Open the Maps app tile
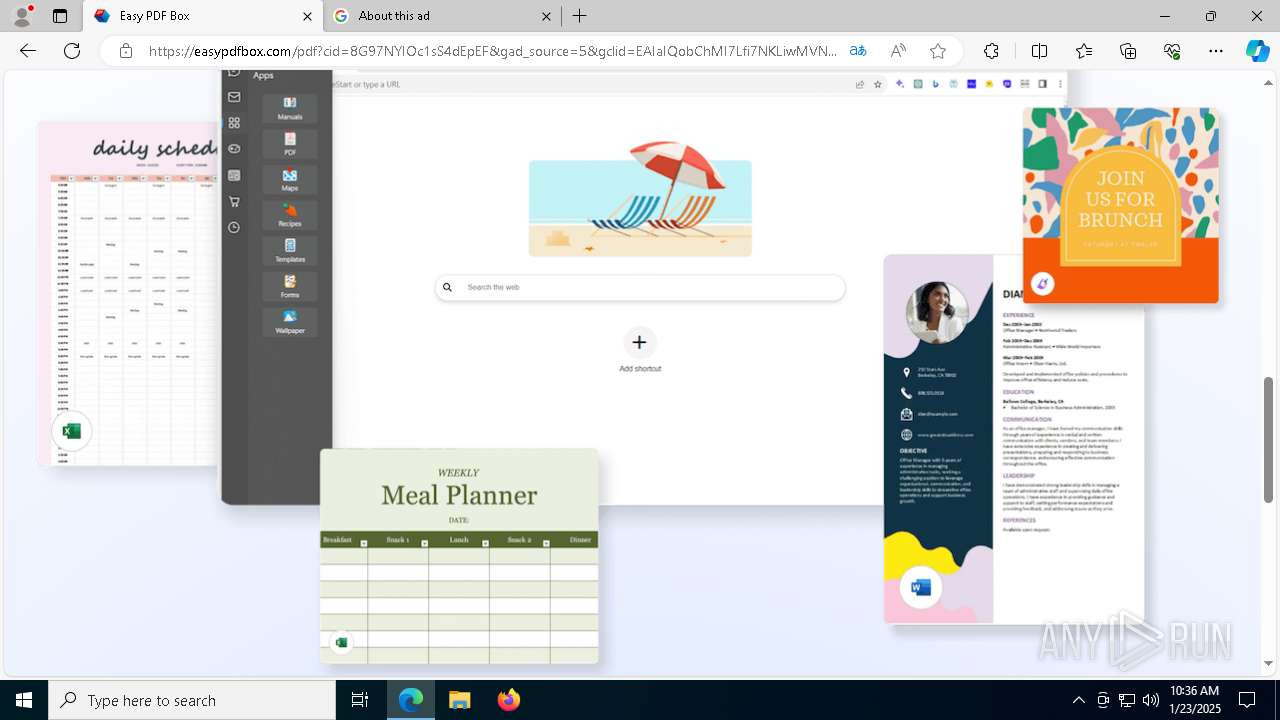Viewport: 1280px width, 720px height. (290, 180)
